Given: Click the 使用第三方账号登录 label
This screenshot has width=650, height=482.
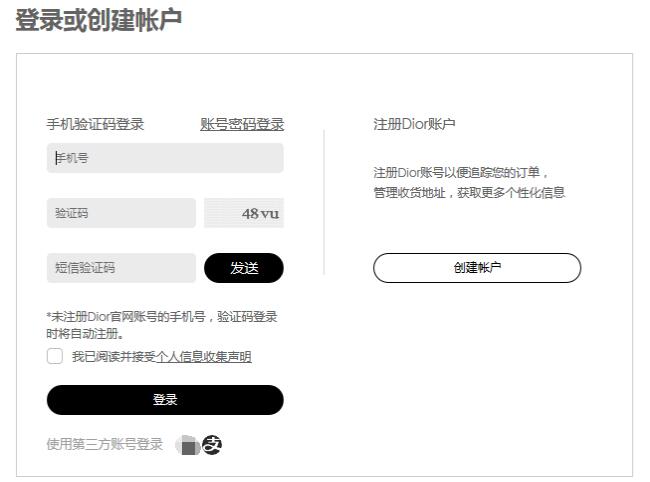Looking at the screenshot, I should (x=104, y=445).
